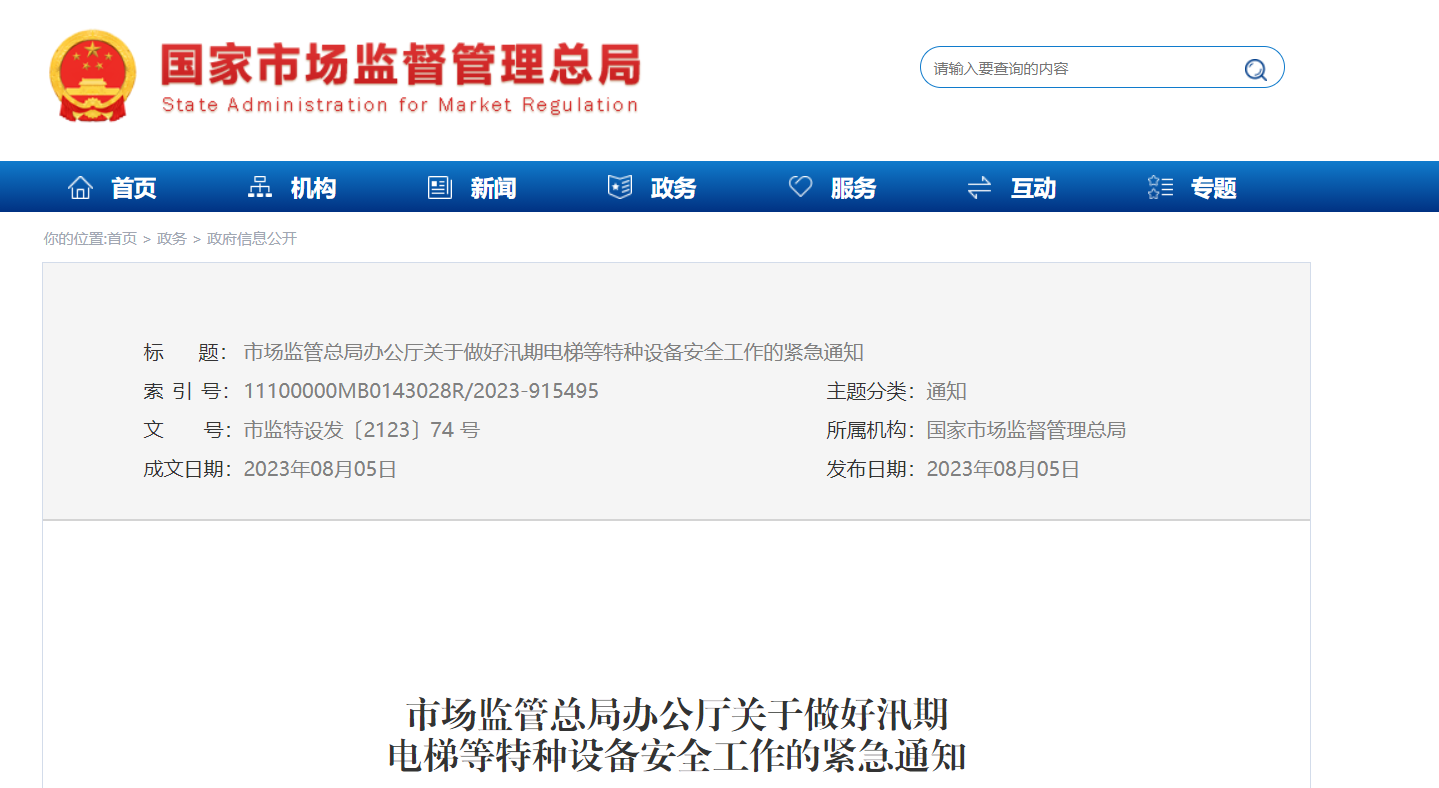This screenshot has width=1439, height=788.
Task: Click the 主题分类 label
Action: pyautogui.click(x=870, y=391)
